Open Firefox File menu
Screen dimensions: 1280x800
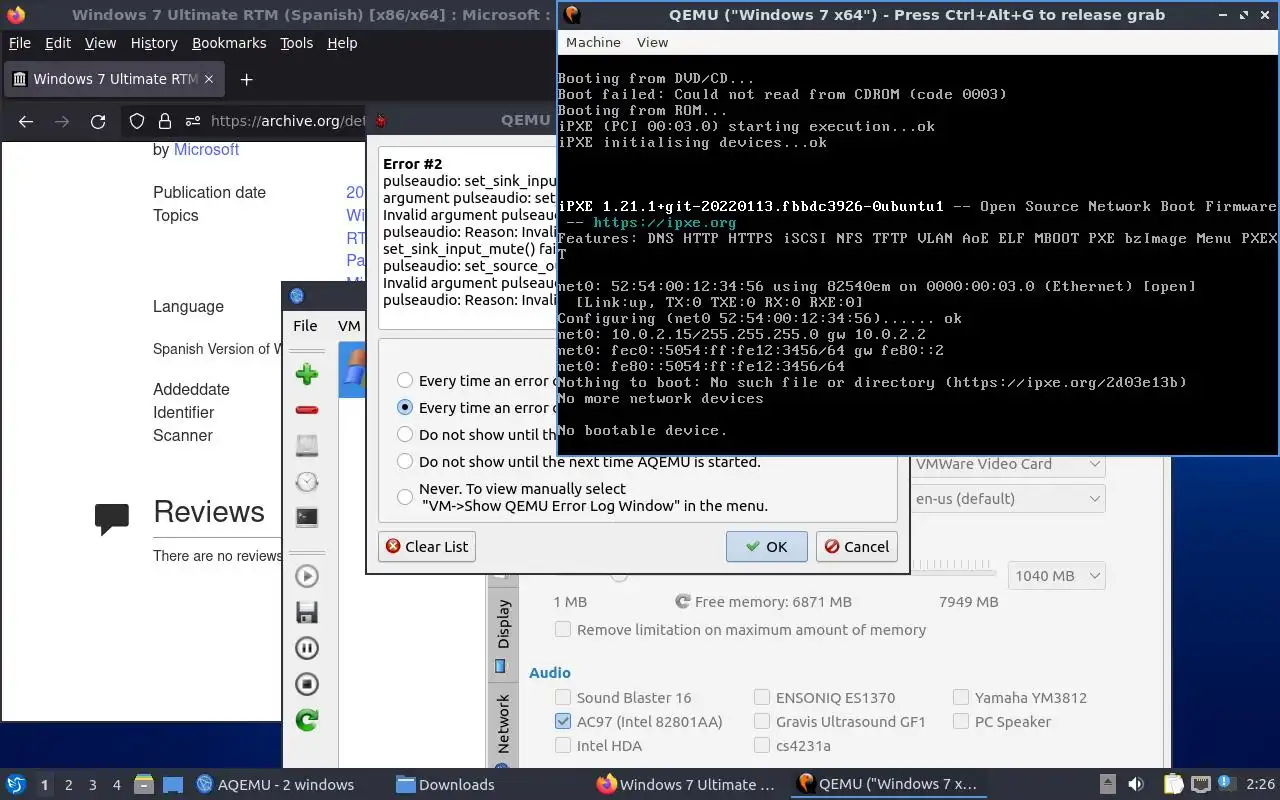[19, 43]
